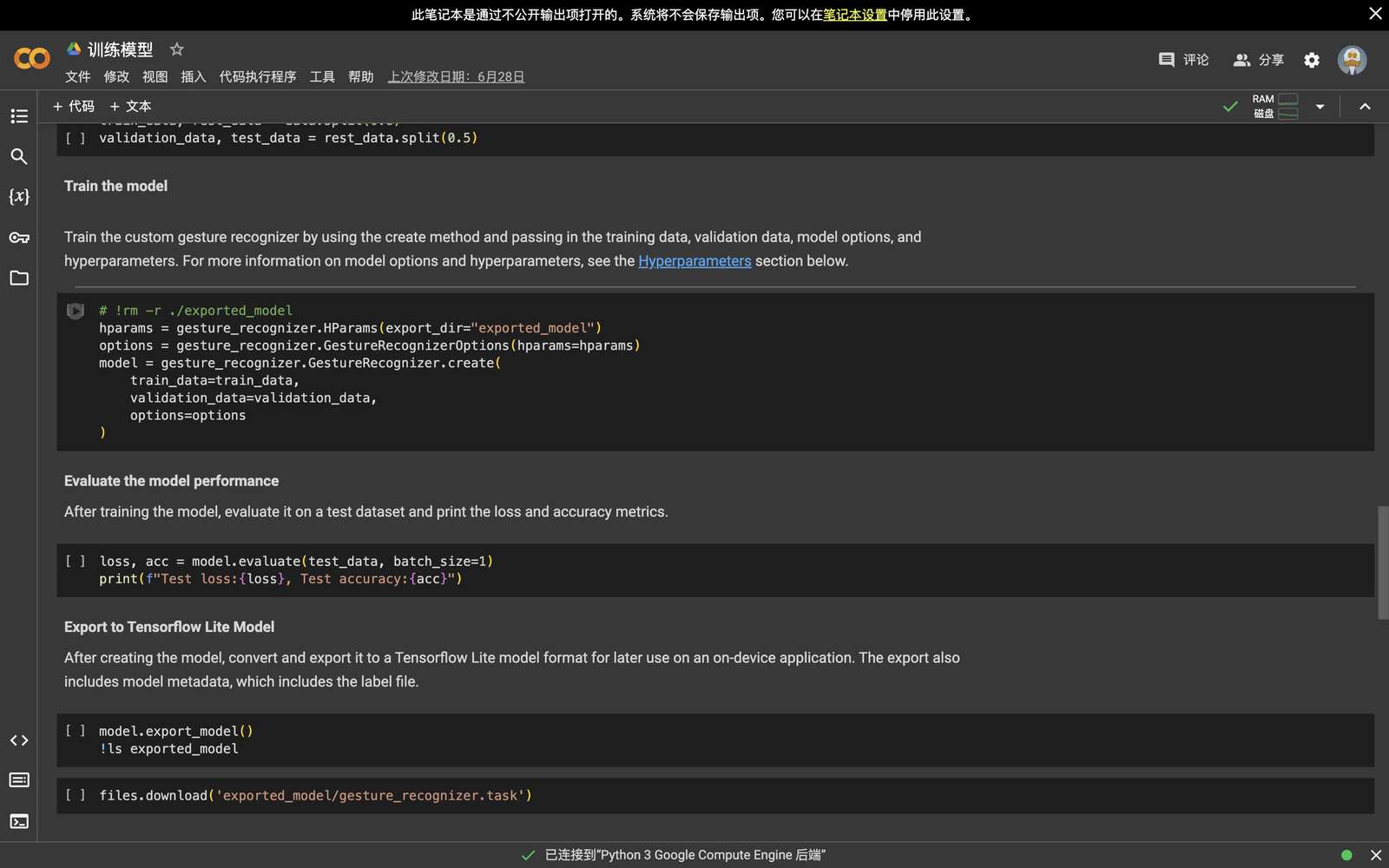Collapse the header with the chevron up
Viewport: 1389px width, 868px height.
click(1365, 107)
